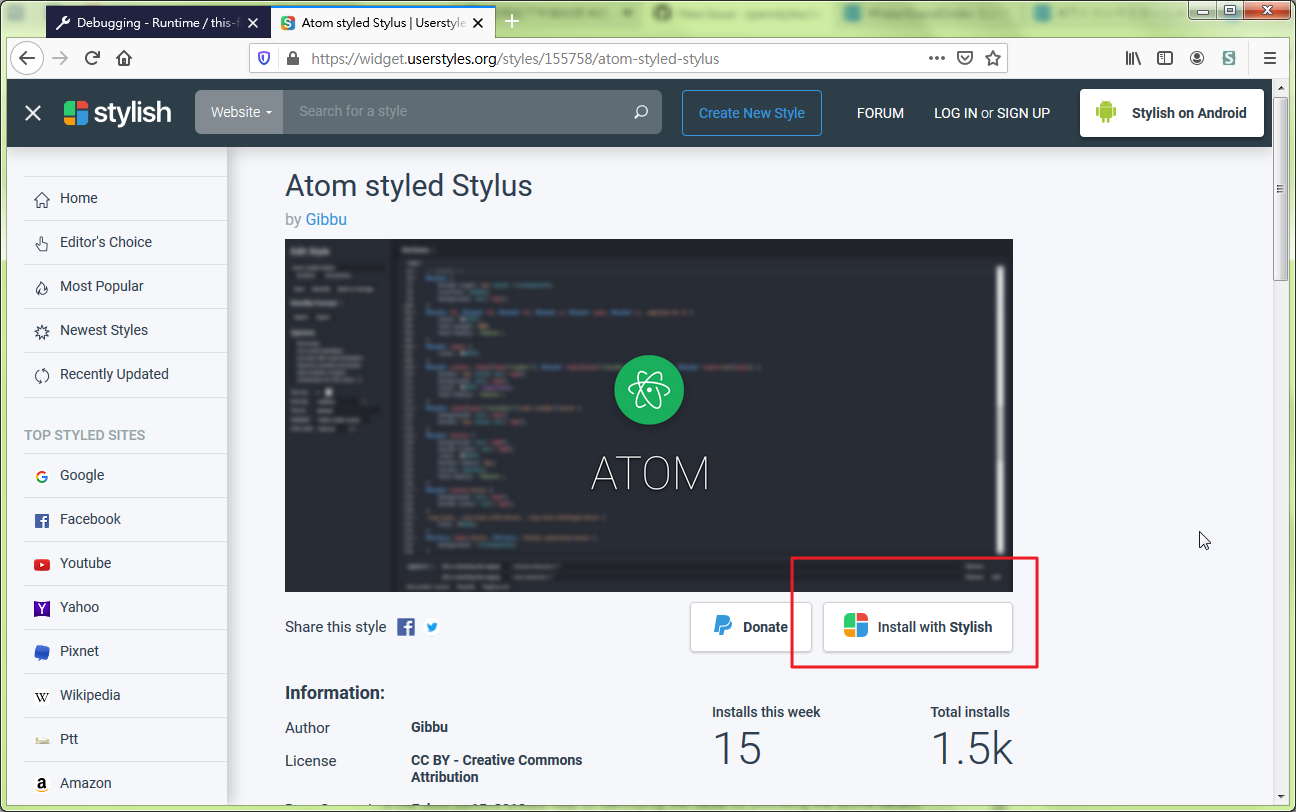Open the Stylish browser extension icon

[x=1228, y=58]
